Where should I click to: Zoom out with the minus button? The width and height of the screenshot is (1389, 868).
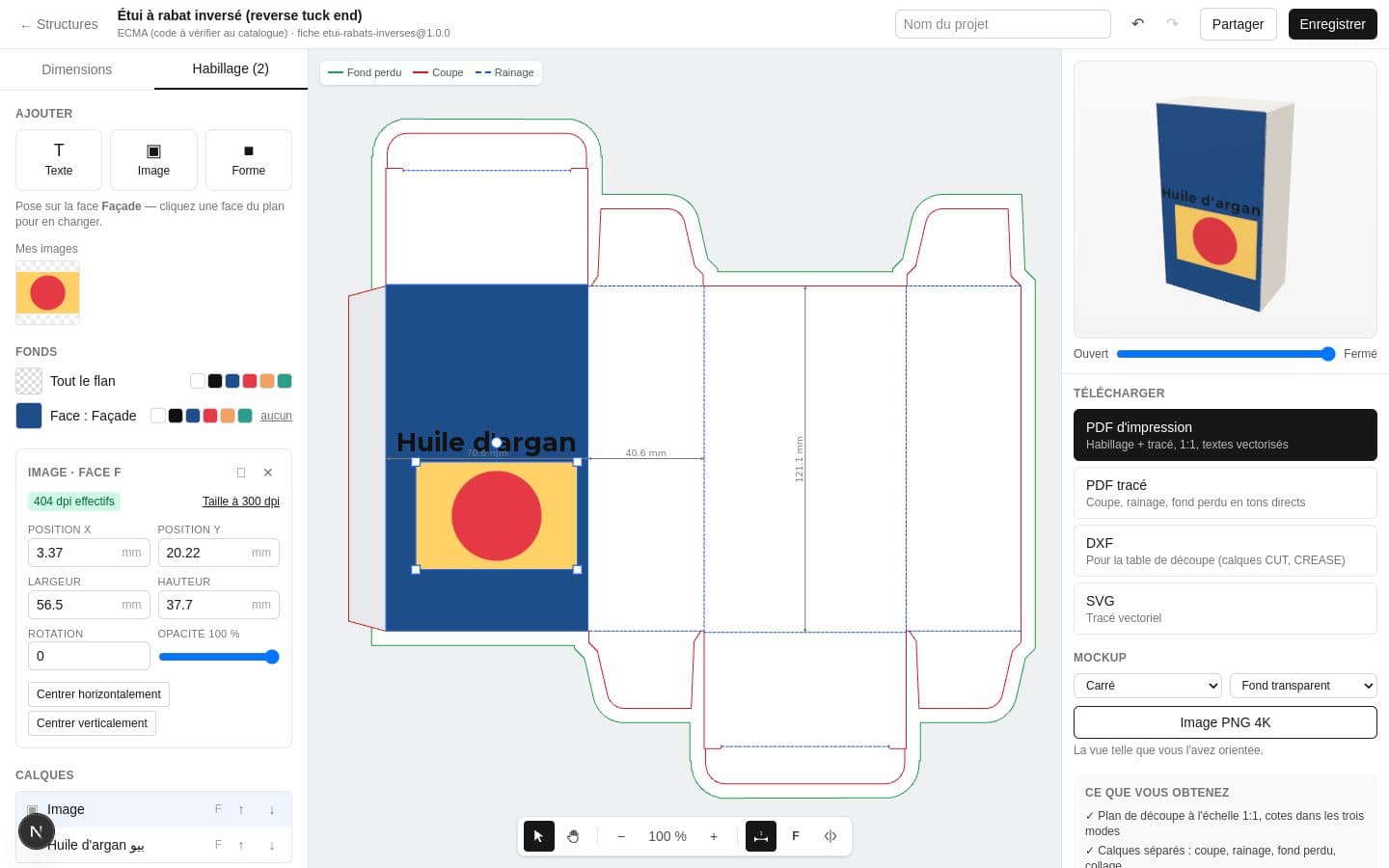point(621,836)
